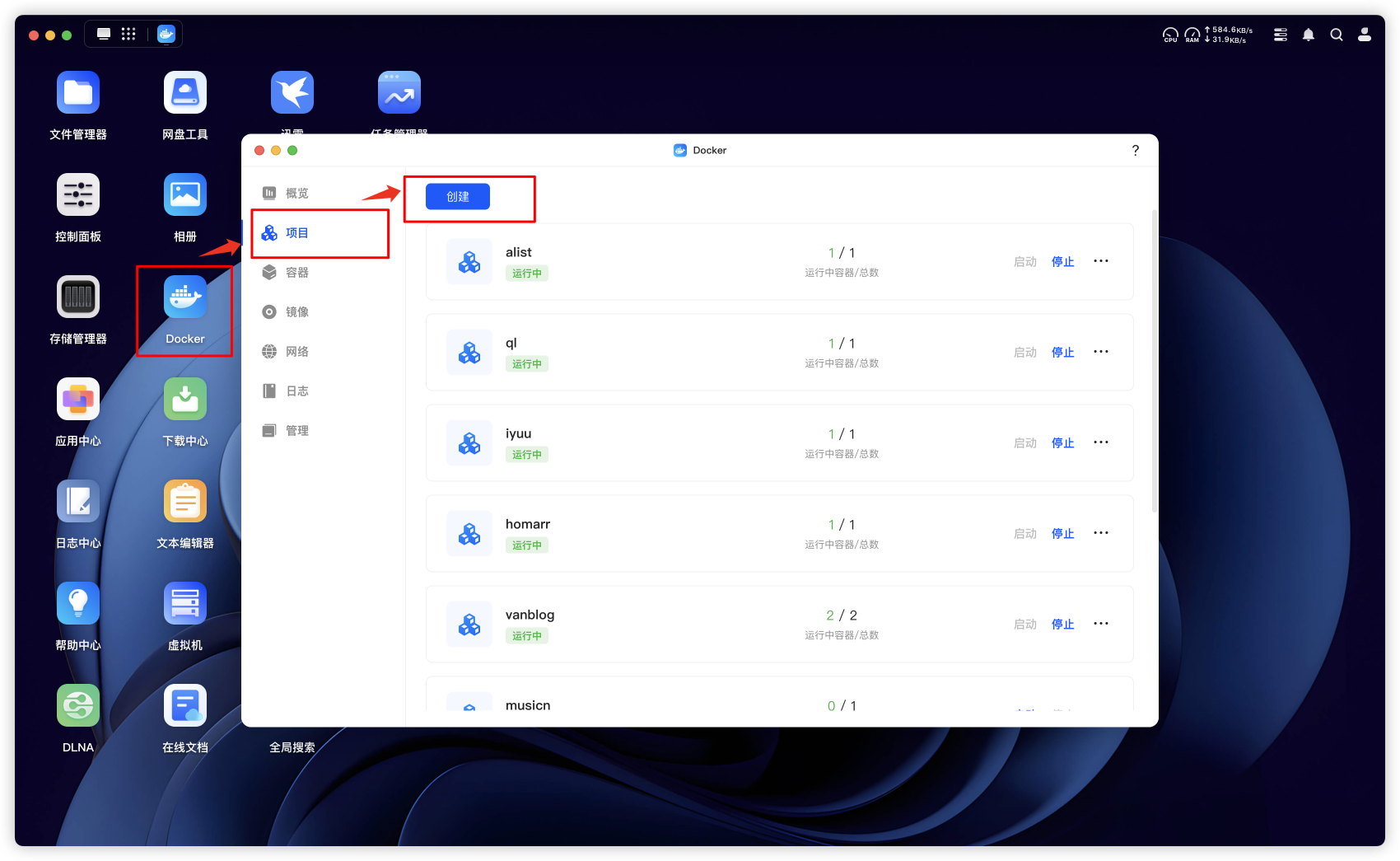Open the alist project icon

point(469,262)
